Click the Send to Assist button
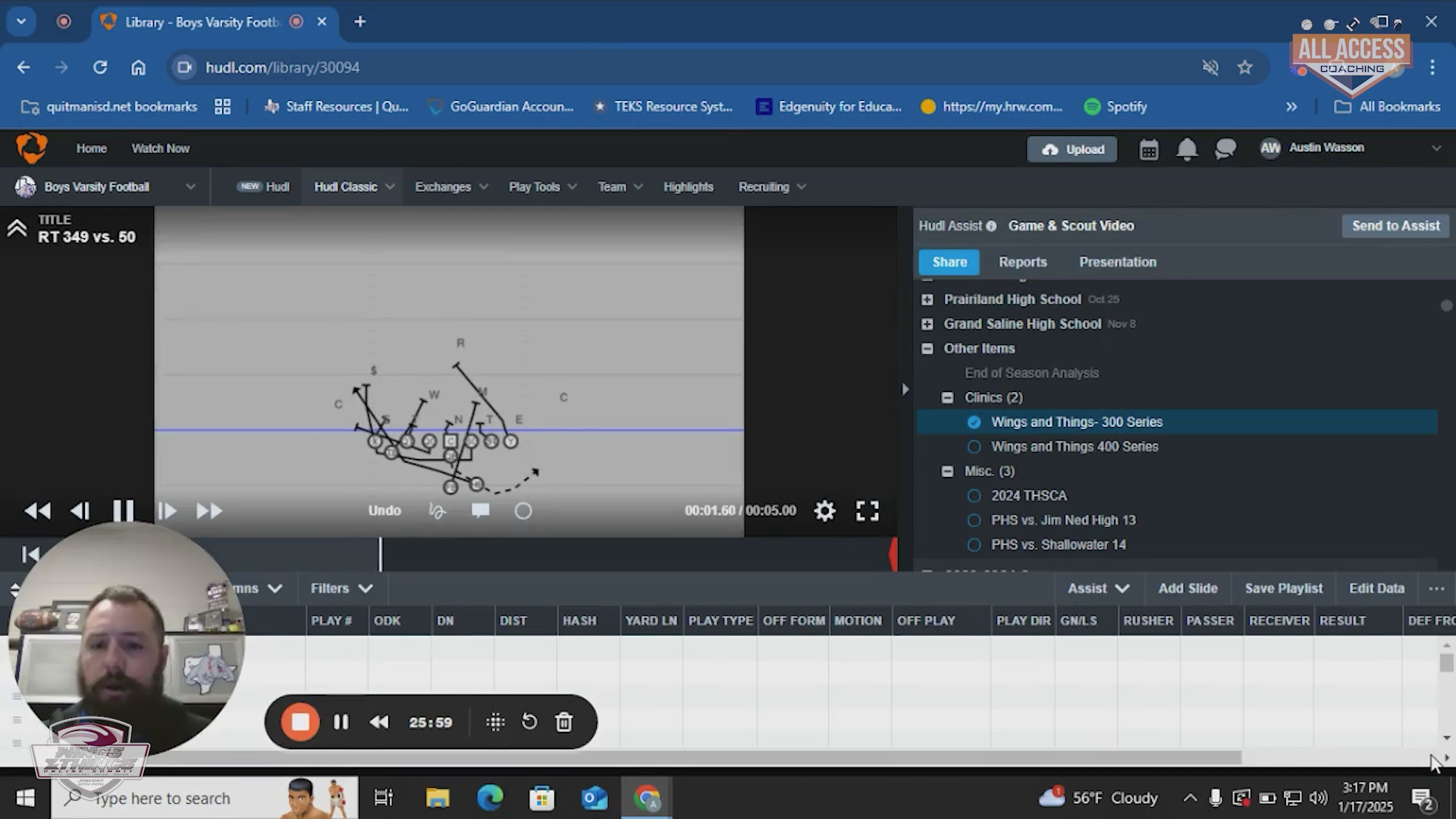 tap(1395, 226)
